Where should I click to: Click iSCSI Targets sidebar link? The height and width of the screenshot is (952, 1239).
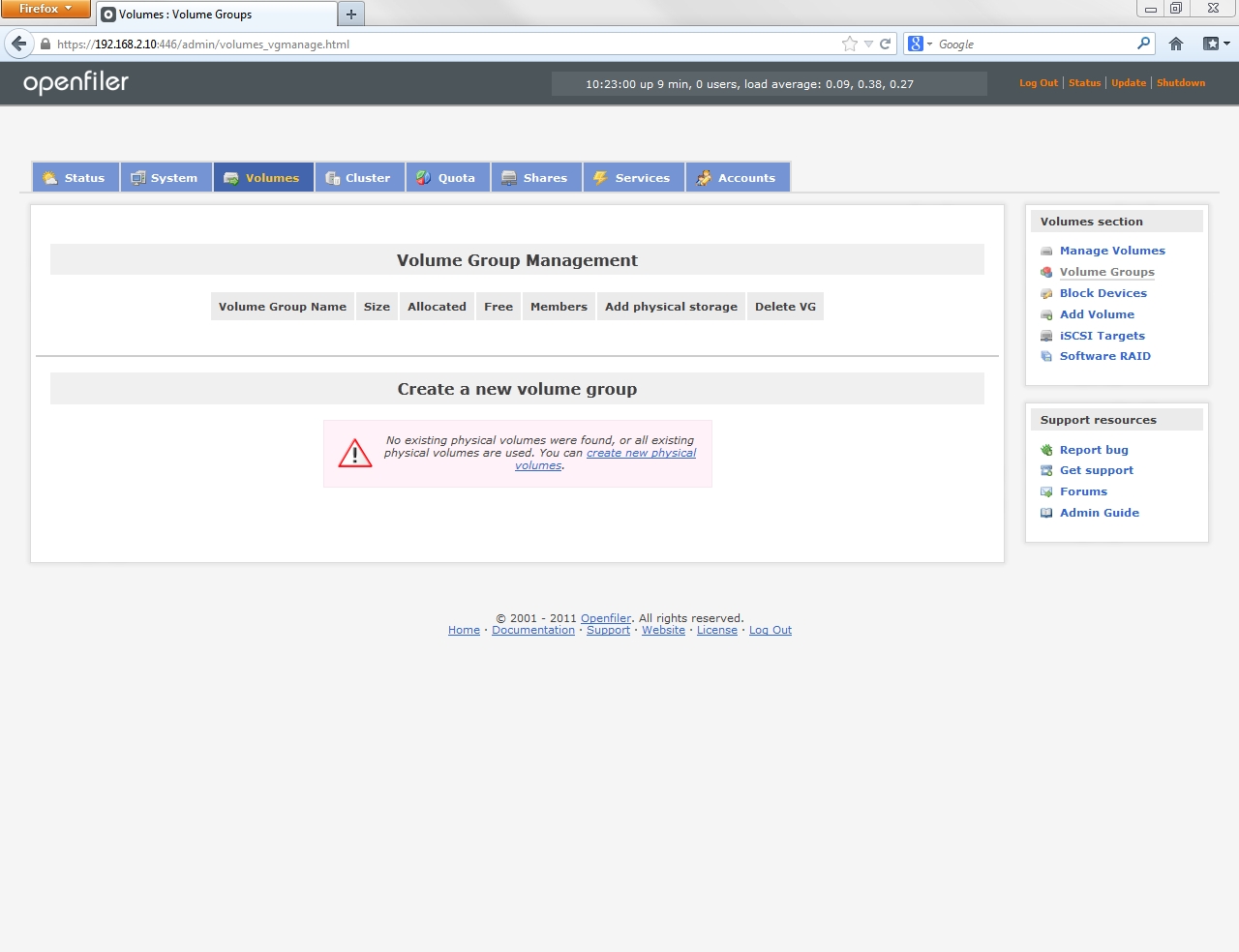pos(1102,336)
